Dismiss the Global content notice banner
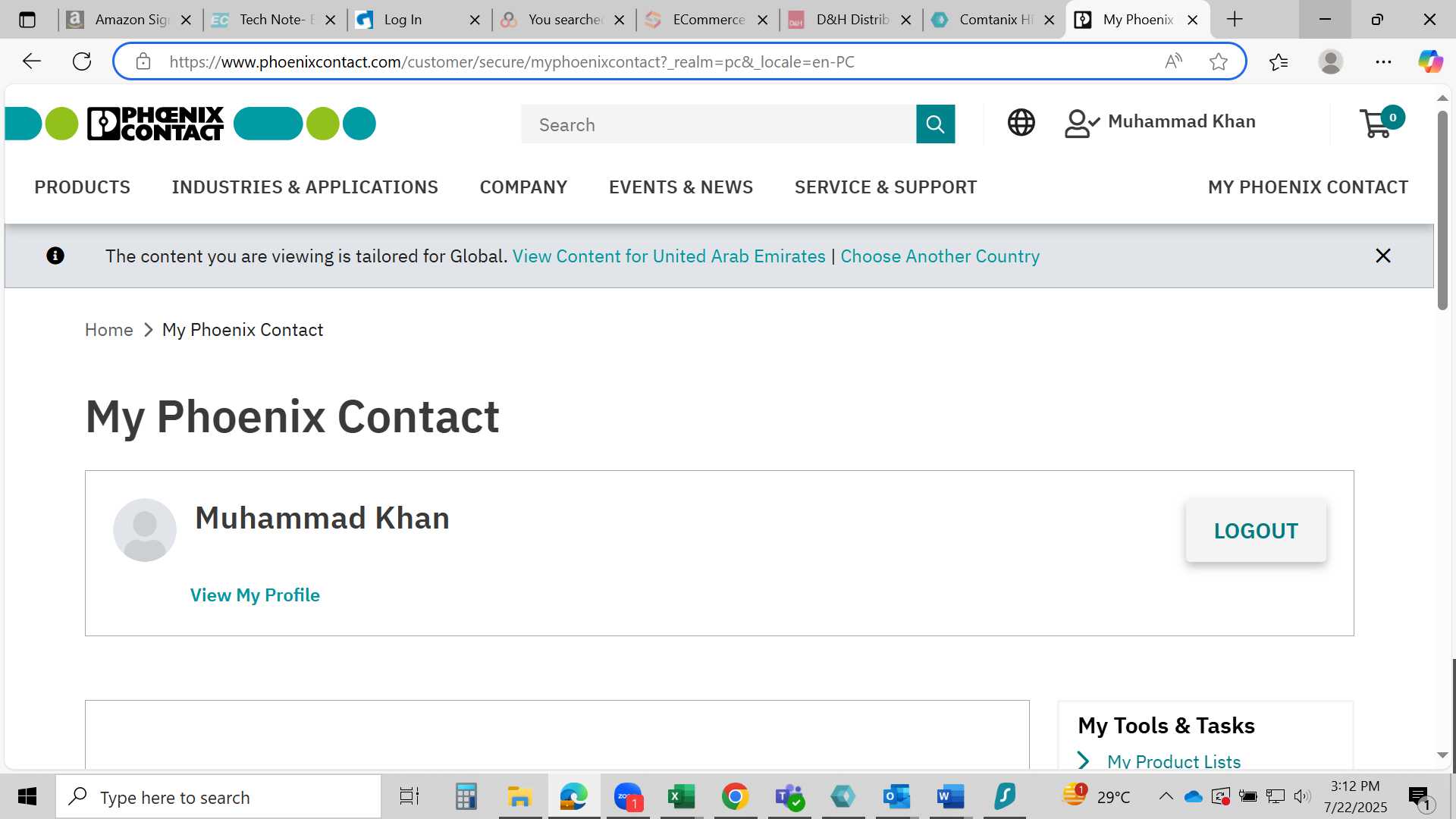This screenshot has width=1456, height=819. coord(1382,256)
